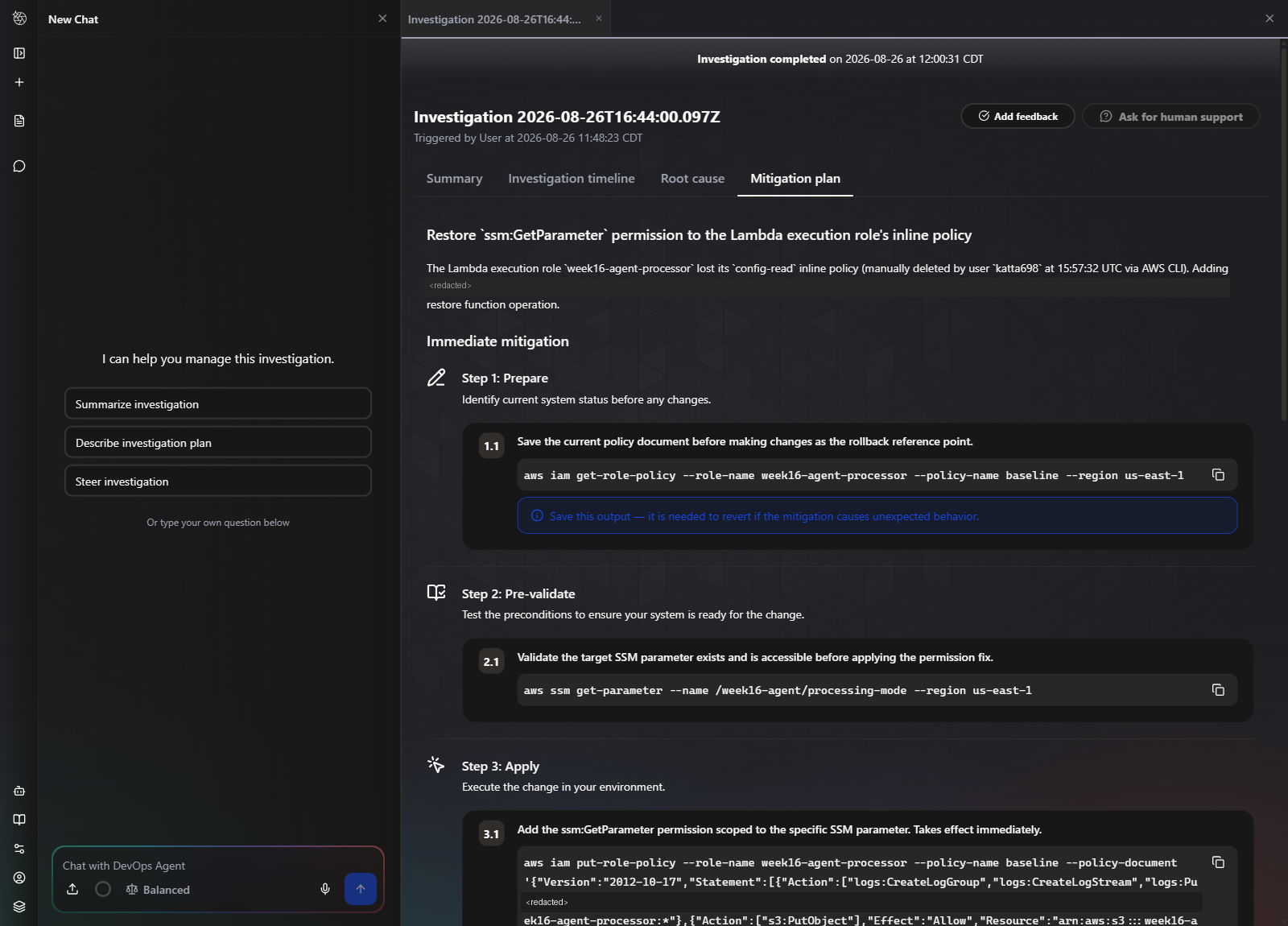Open the bot agent icon in sidebar
Image resolution: width=1288 pixels, height=926 pixels.
(19, 791)
